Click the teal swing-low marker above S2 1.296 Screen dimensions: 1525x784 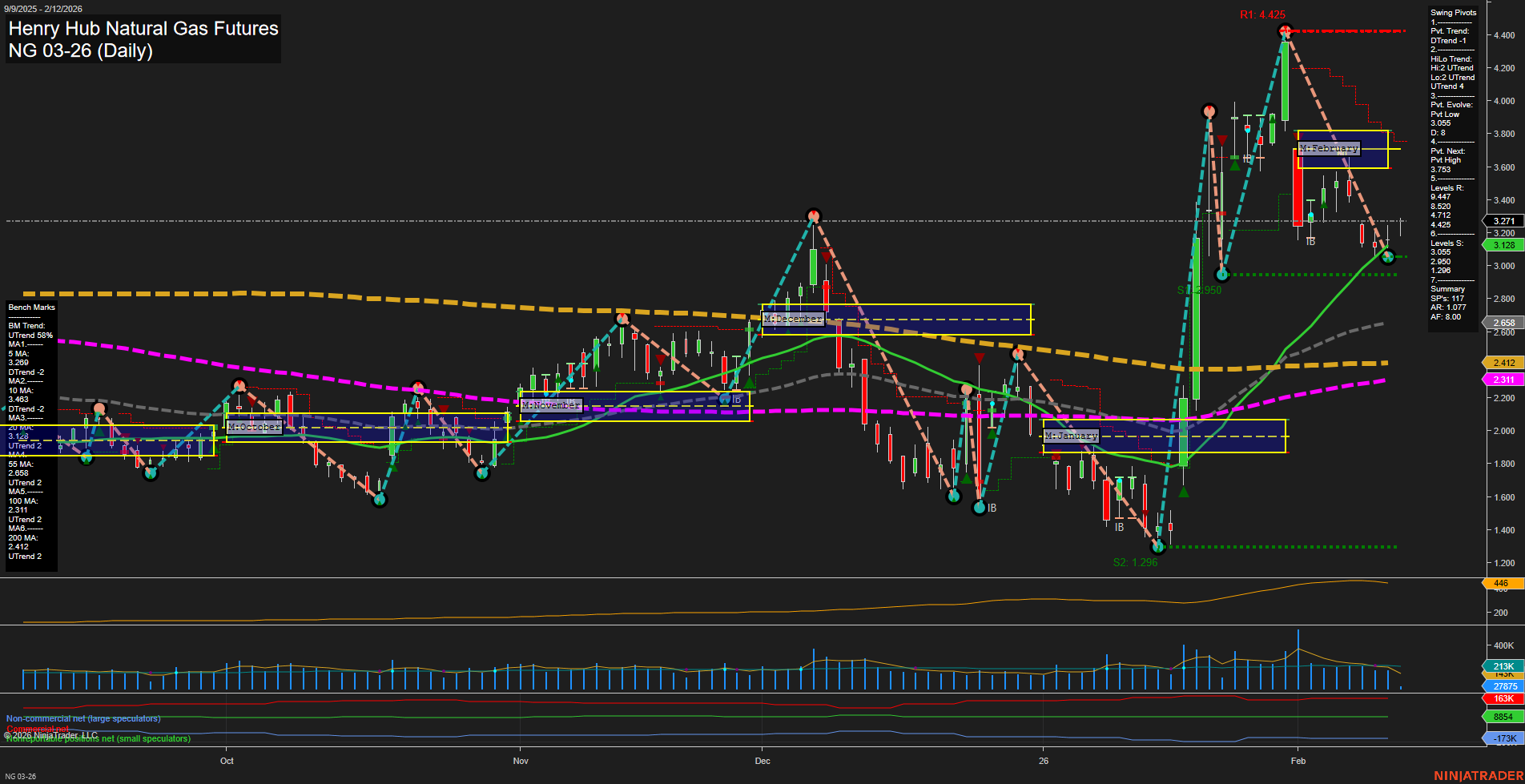point(1158,547)
